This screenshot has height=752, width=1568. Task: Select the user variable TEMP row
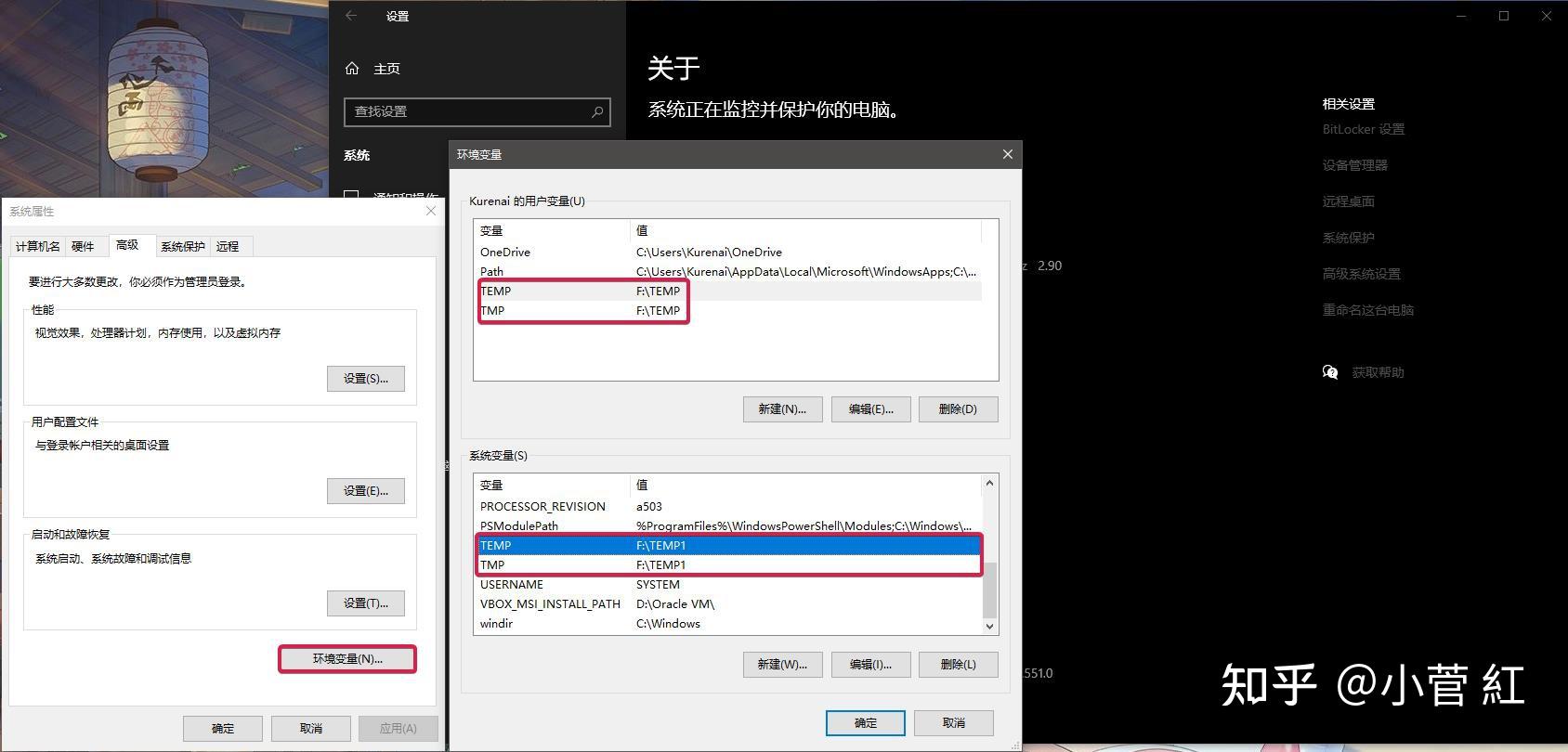[730, 291]
